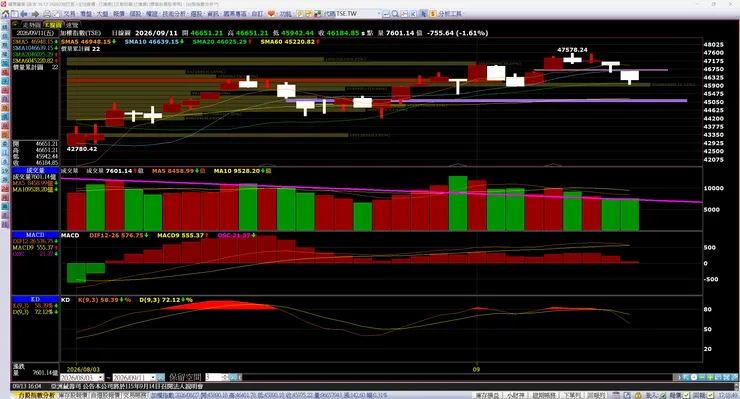
Task: Go back with the blue left arrow
Action: click(x=24, y=14)
